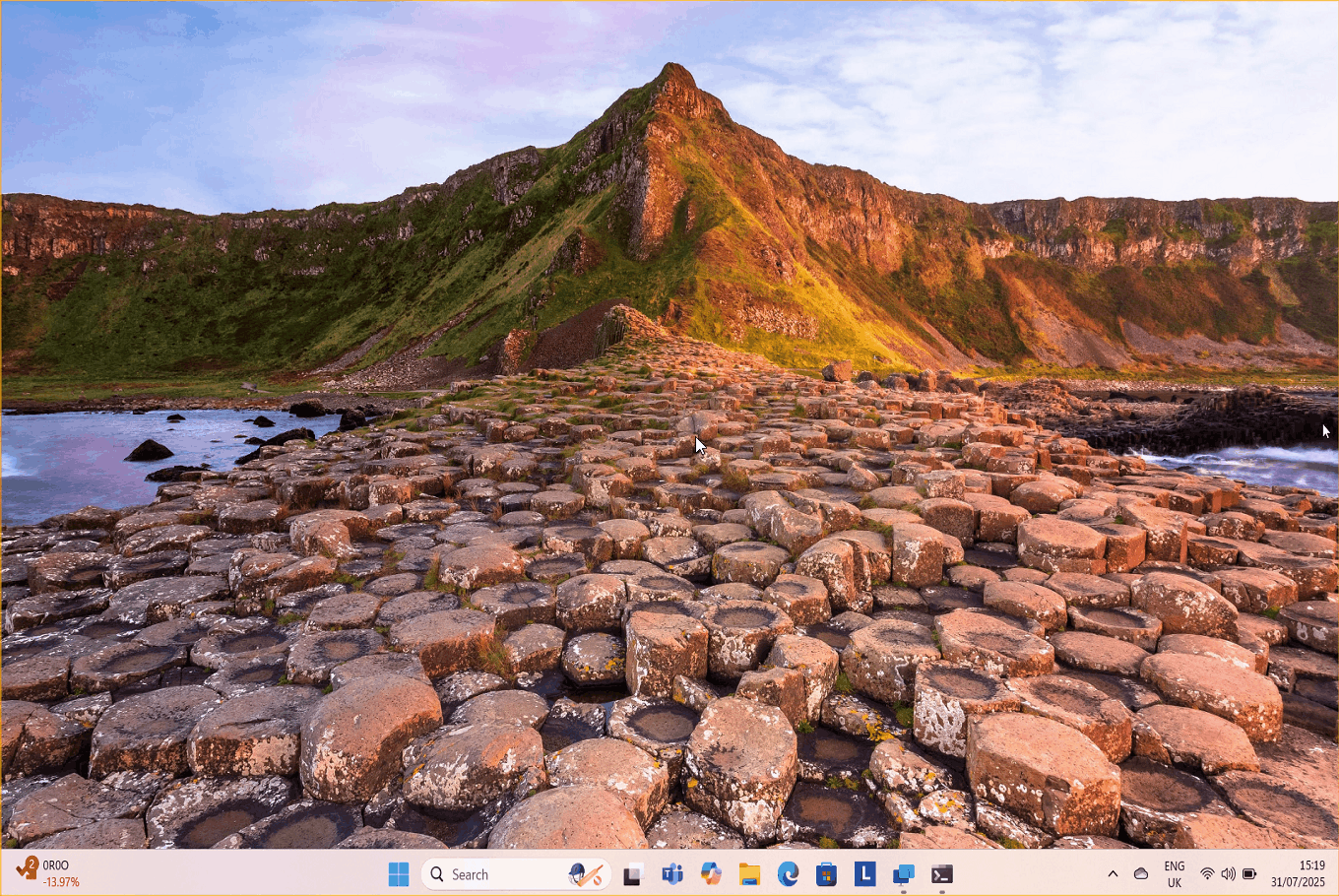Expand hidden system tray icons chevron
This screenshot has height=896, width=1339.
click(1113, 874)
